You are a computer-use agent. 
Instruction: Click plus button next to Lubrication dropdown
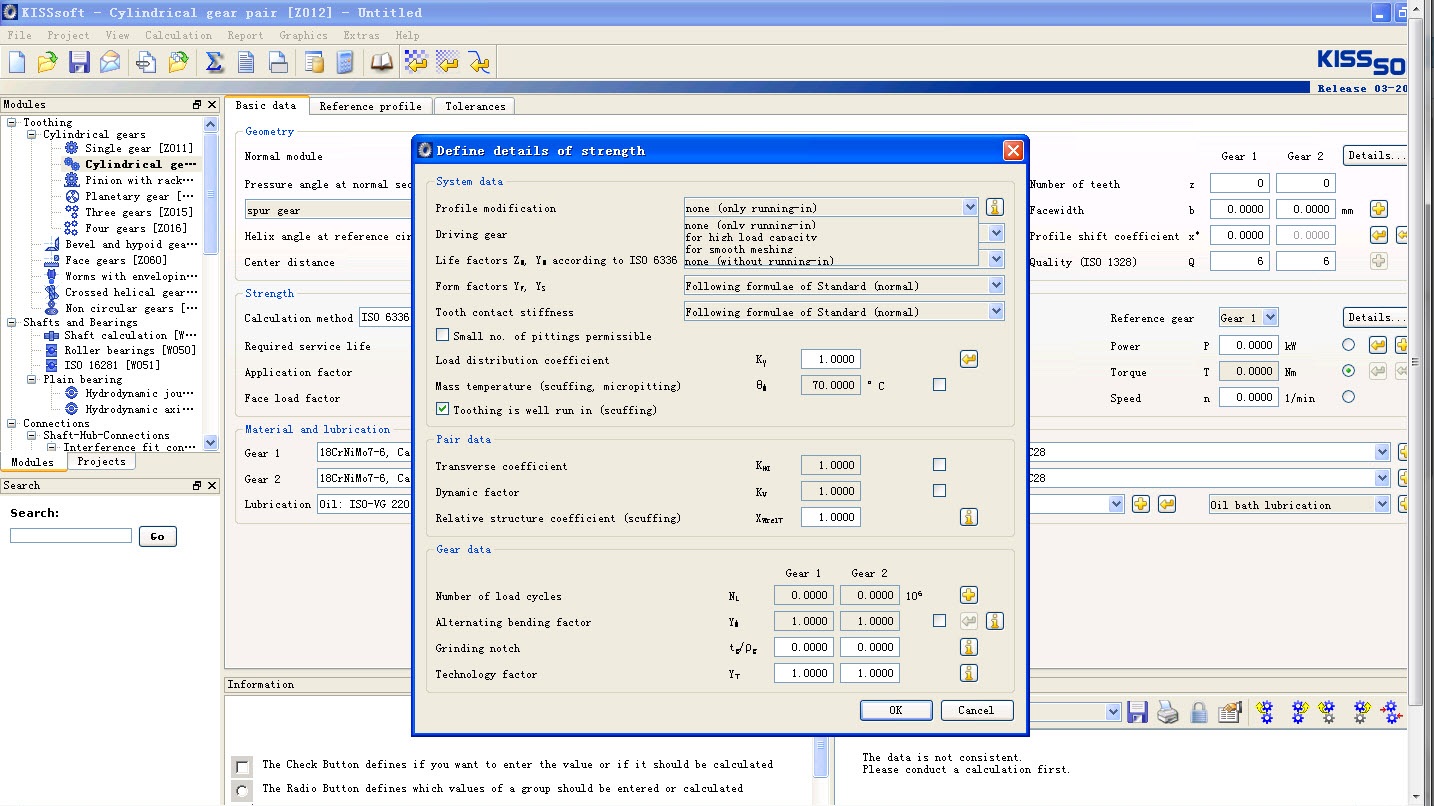1140,504
